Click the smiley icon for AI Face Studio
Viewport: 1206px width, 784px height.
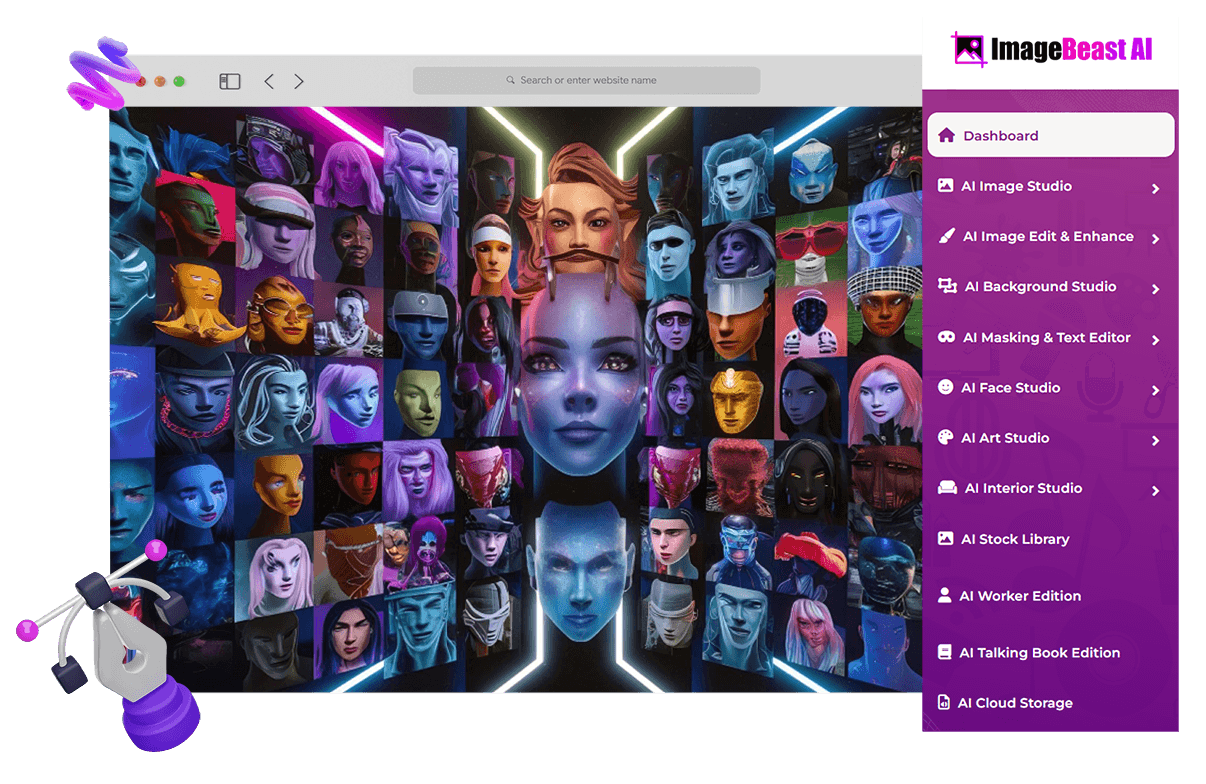point(945,387)
